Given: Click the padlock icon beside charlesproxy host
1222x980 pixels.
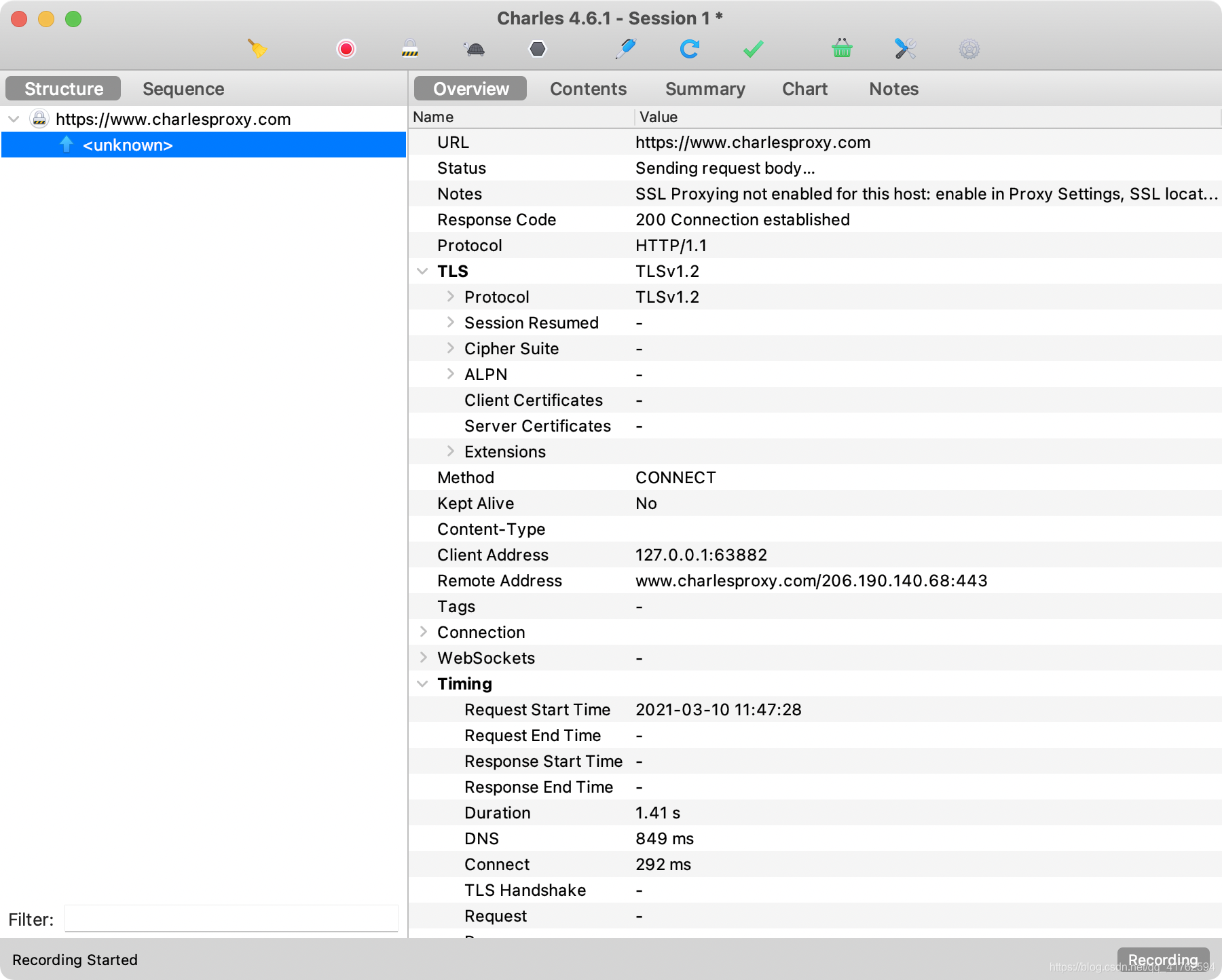Looking at the screenshot, I should pyautogui.click(x=39, y=119).
